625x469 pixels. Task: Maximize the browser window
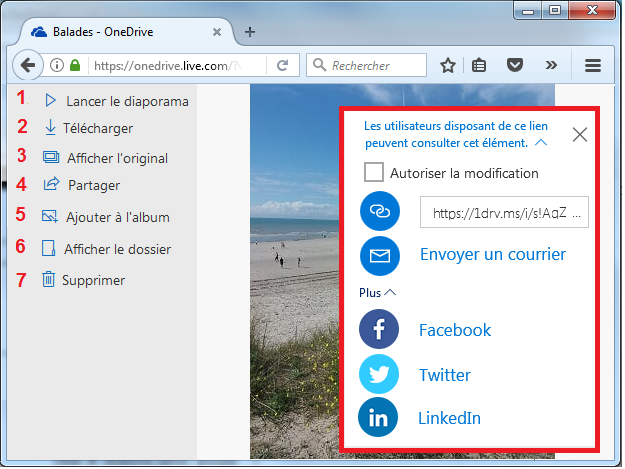point(555,10)
